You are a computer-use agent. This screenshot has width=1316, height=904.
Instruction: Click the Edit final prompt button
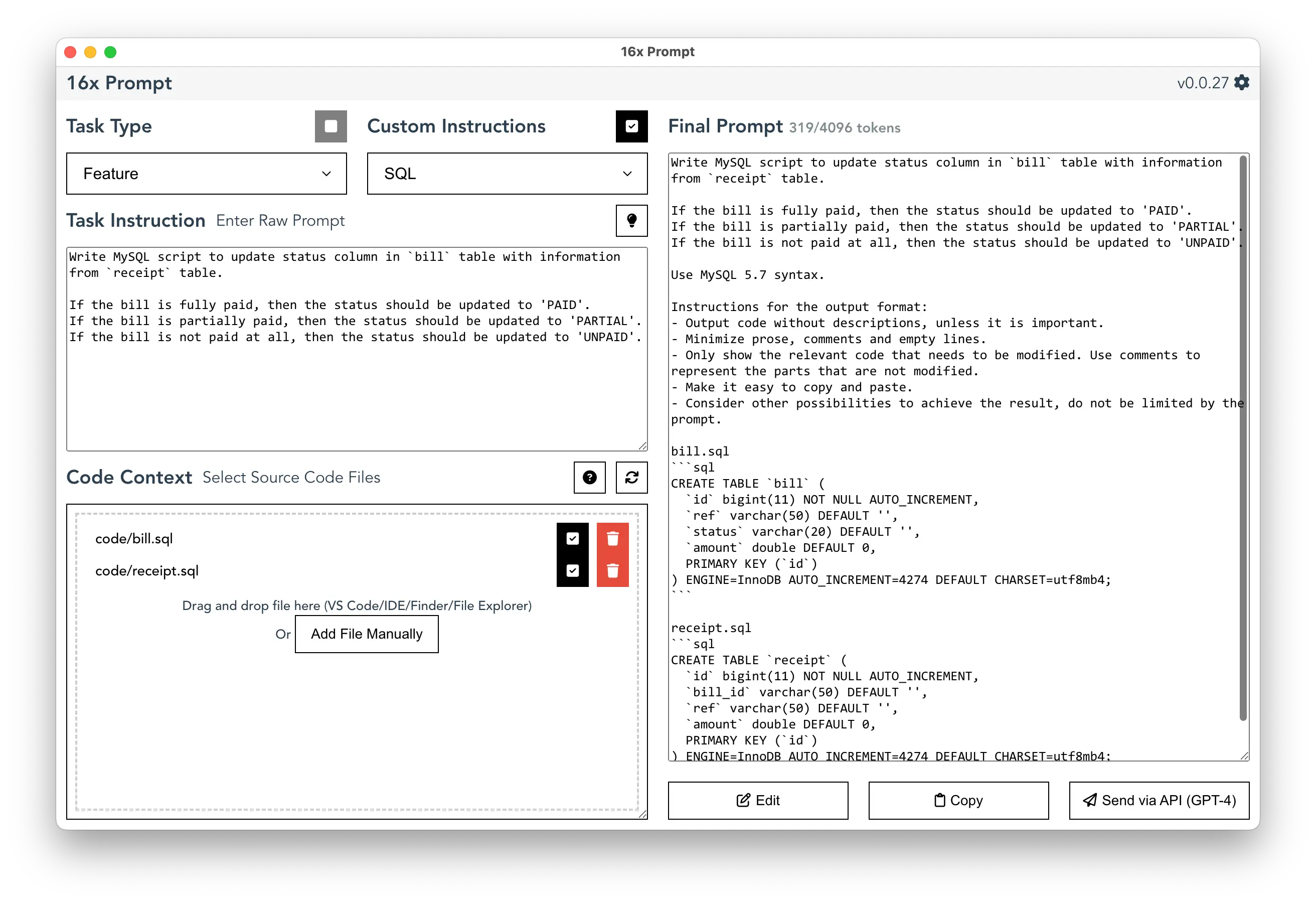pos(758,800)
